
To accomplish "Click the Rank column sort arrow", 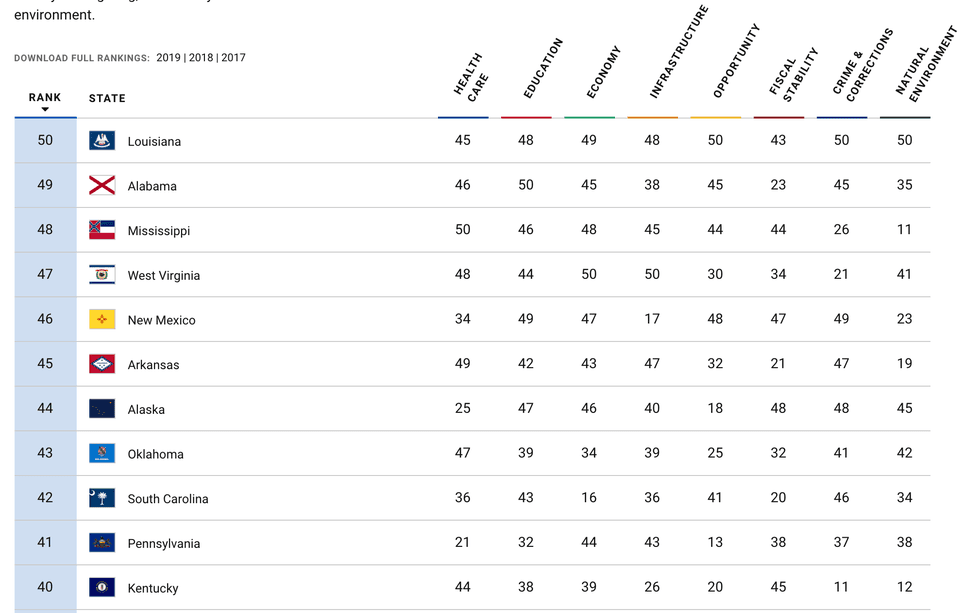I will pos(45,109).
